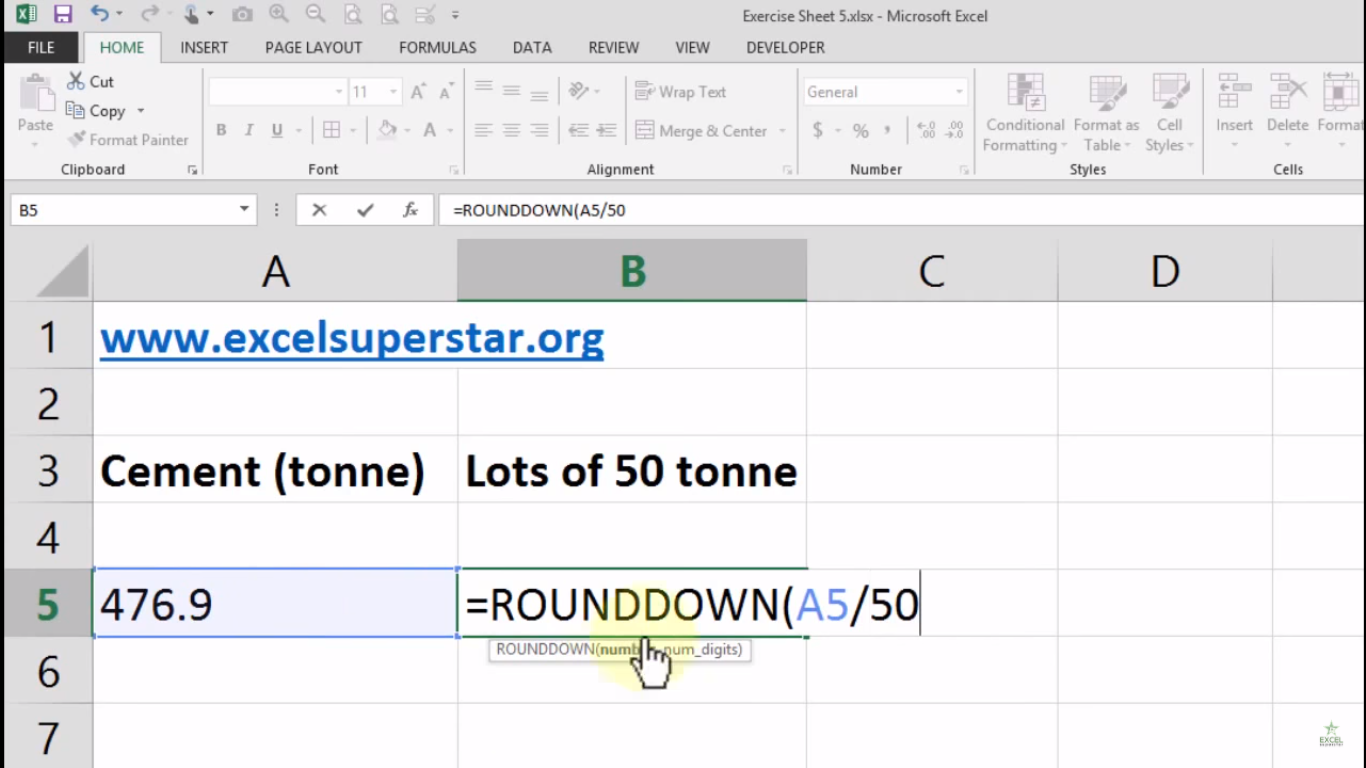Viewport: 1366px width, 768px height.
Task: Open the font name dropdown
Action: point(339,92)
